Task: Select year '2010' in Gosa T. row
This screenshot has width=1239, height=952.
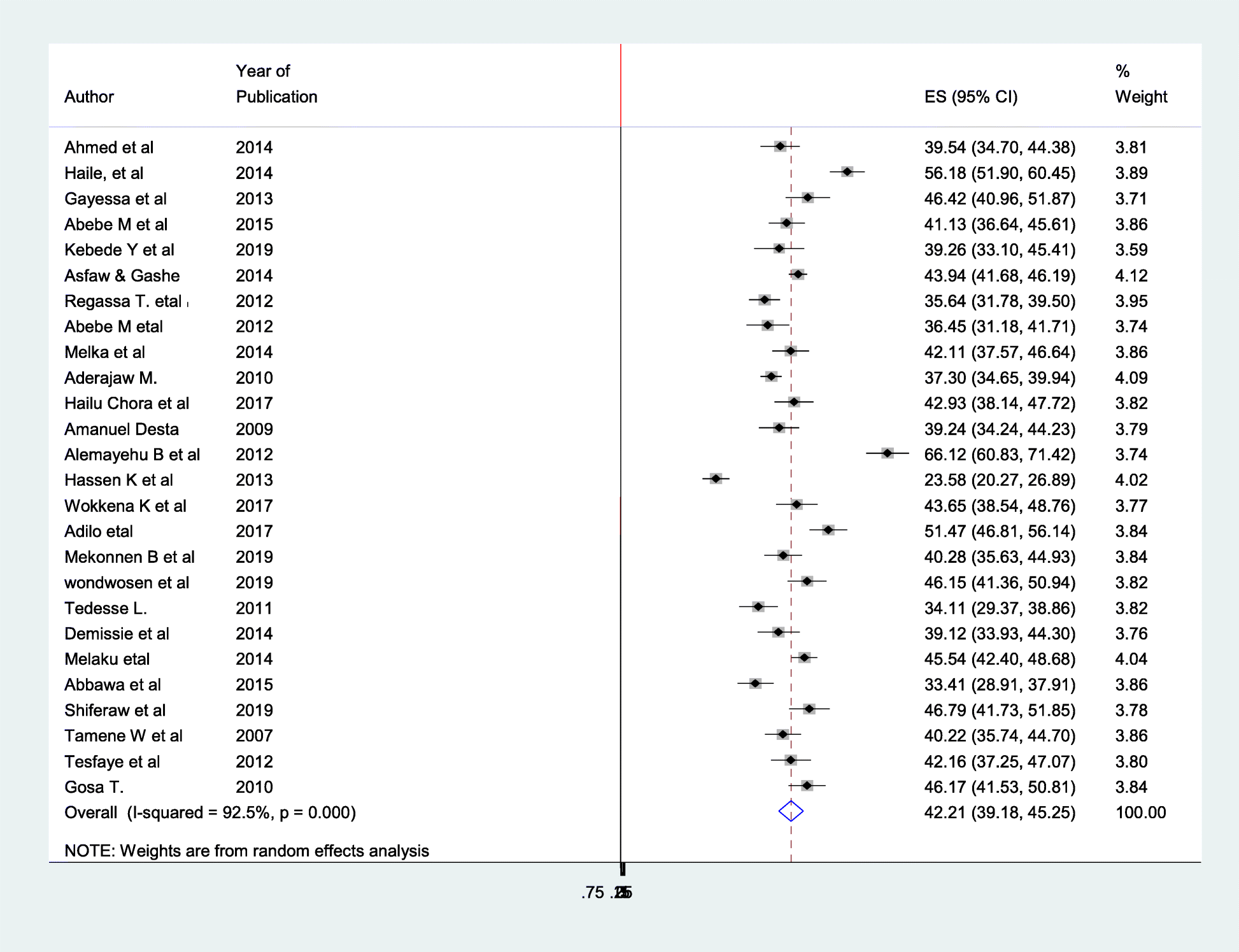Action: 254,787
